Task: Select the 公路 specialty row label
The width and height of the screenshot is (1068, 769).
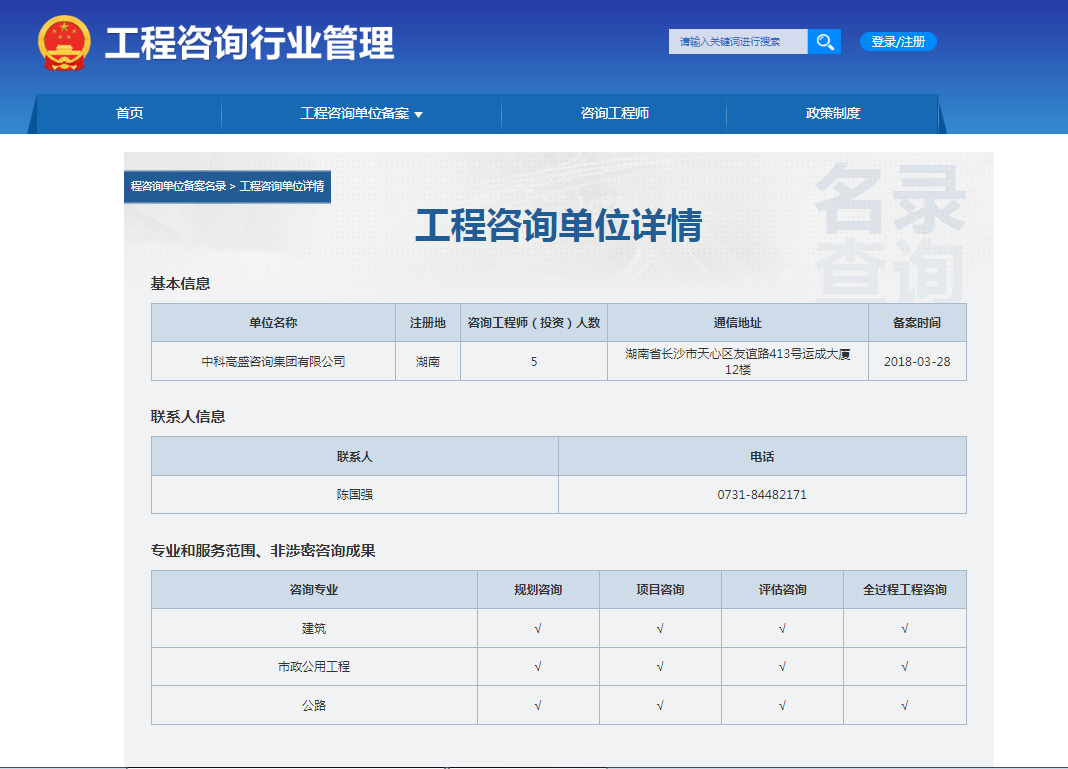Action: 314,706
